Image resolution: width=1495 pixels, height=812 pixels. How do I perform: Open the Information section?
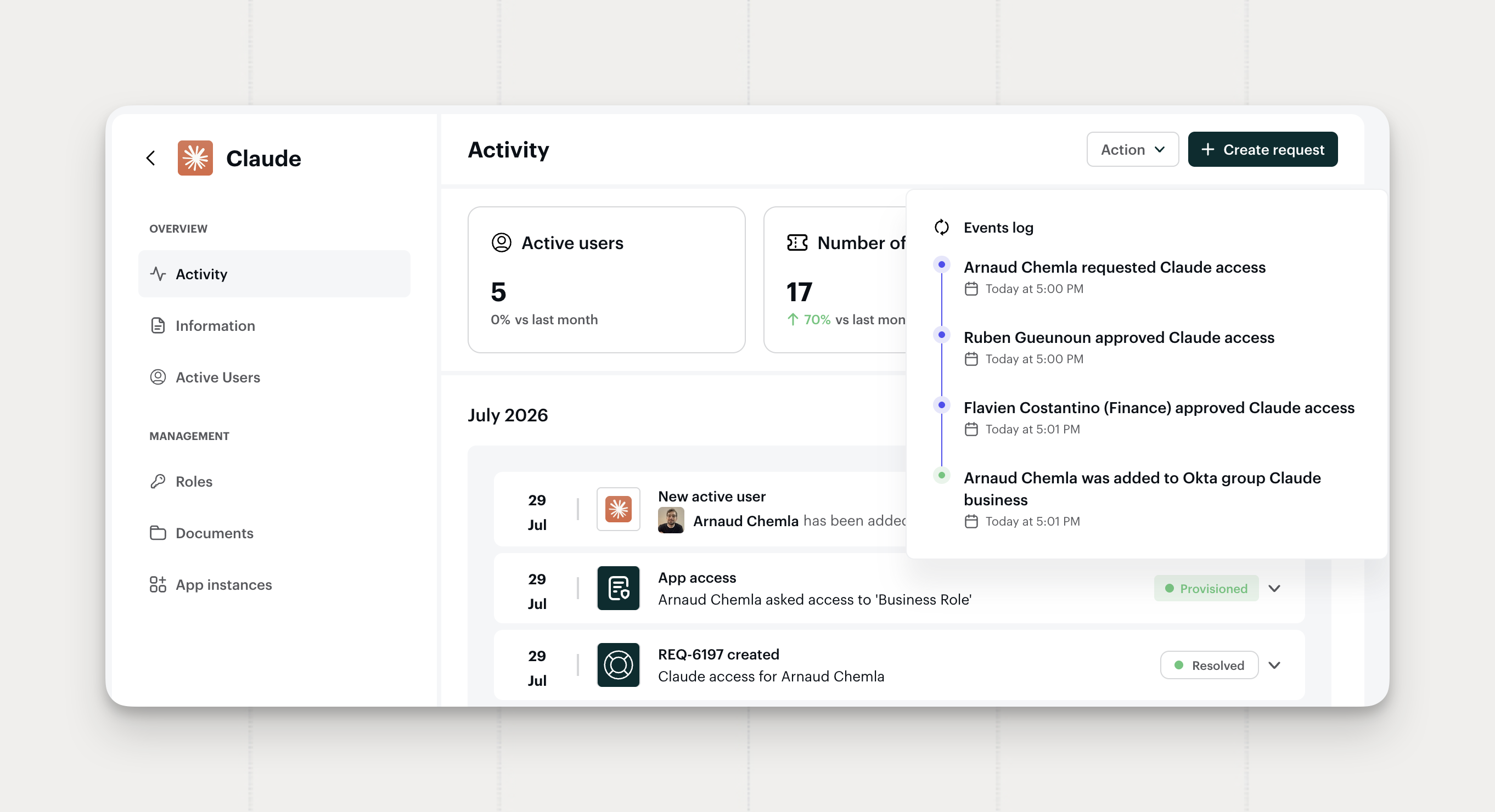274,325
